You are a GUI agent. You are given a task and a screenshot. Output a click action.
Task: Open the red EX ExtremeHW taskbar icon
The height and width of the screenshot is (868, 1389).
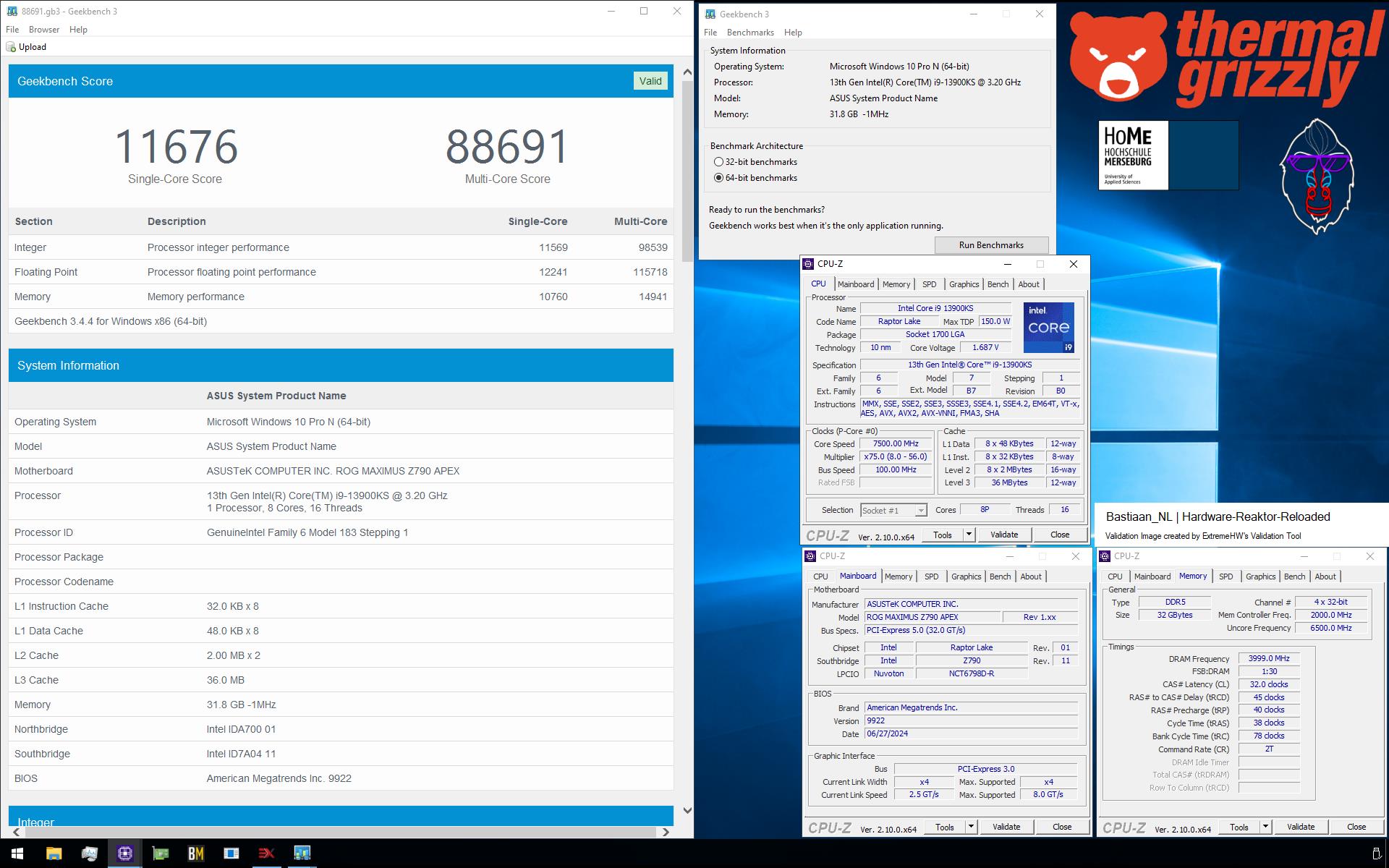266,854
